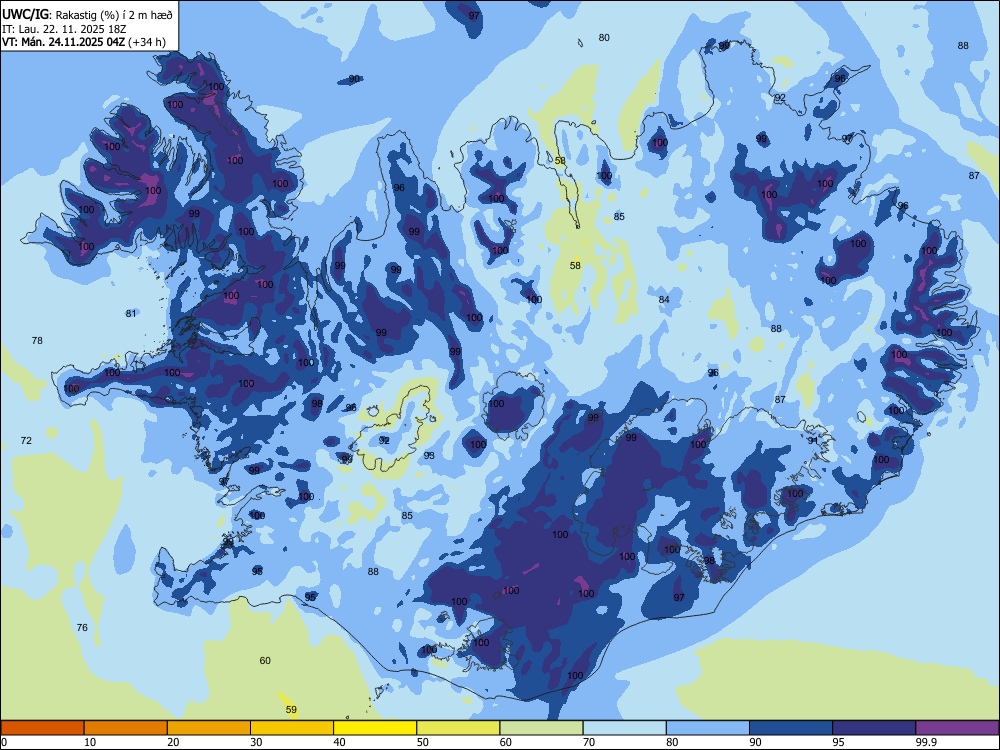The width and height of the screenshot is (1000, 750).
Task: Pick the purple legend swatch above 99.9
Action: click(x=957, y=728)
